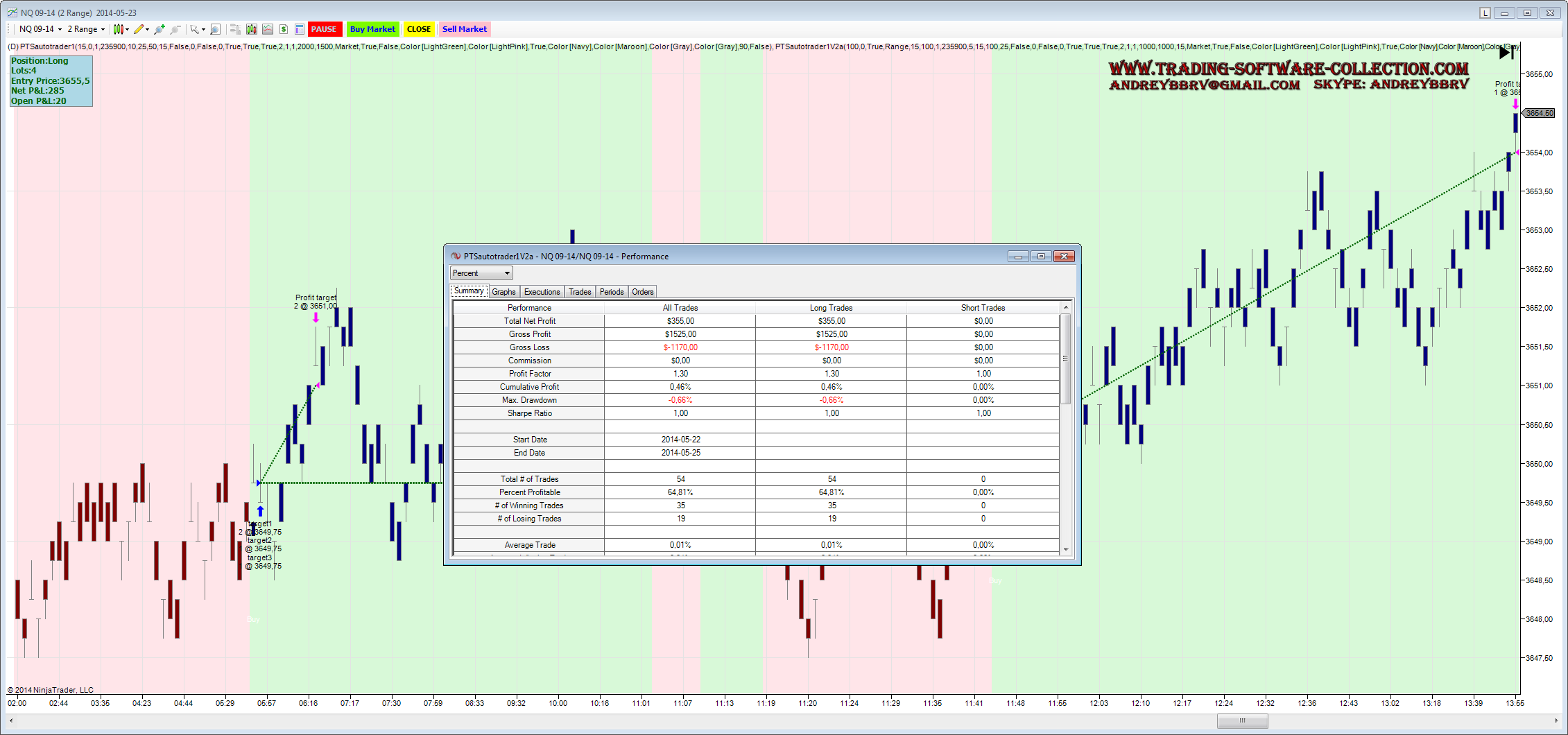Open the indicators line chart icon
The height and width of the screenshot is (735, 1568).
point(267,29)
